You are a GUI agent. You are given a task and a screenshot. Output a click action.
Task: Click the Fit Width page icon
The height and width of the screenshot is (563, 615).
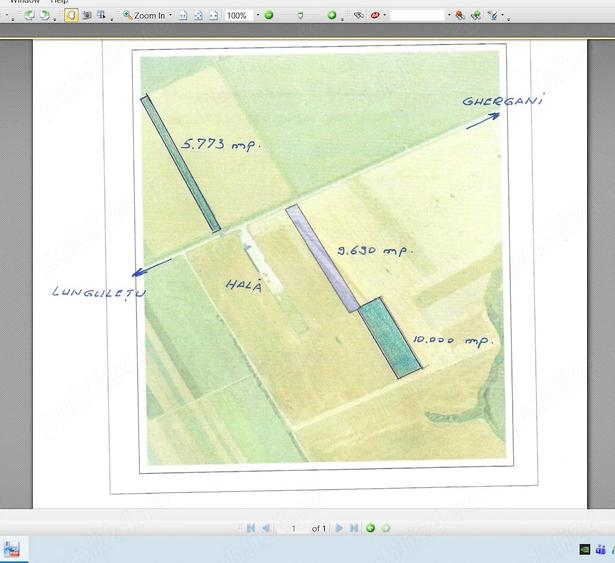coord(213,16)
